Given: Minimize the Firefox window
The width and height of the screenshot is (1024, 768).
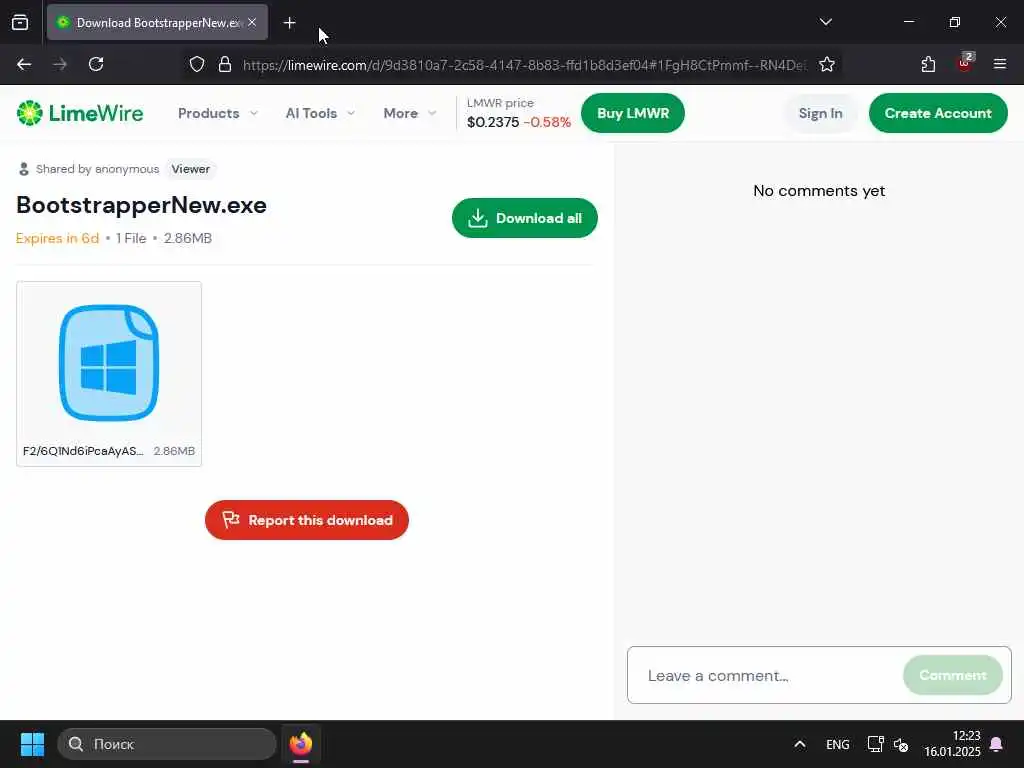Looking at the screenshot, I should (908, 22).
